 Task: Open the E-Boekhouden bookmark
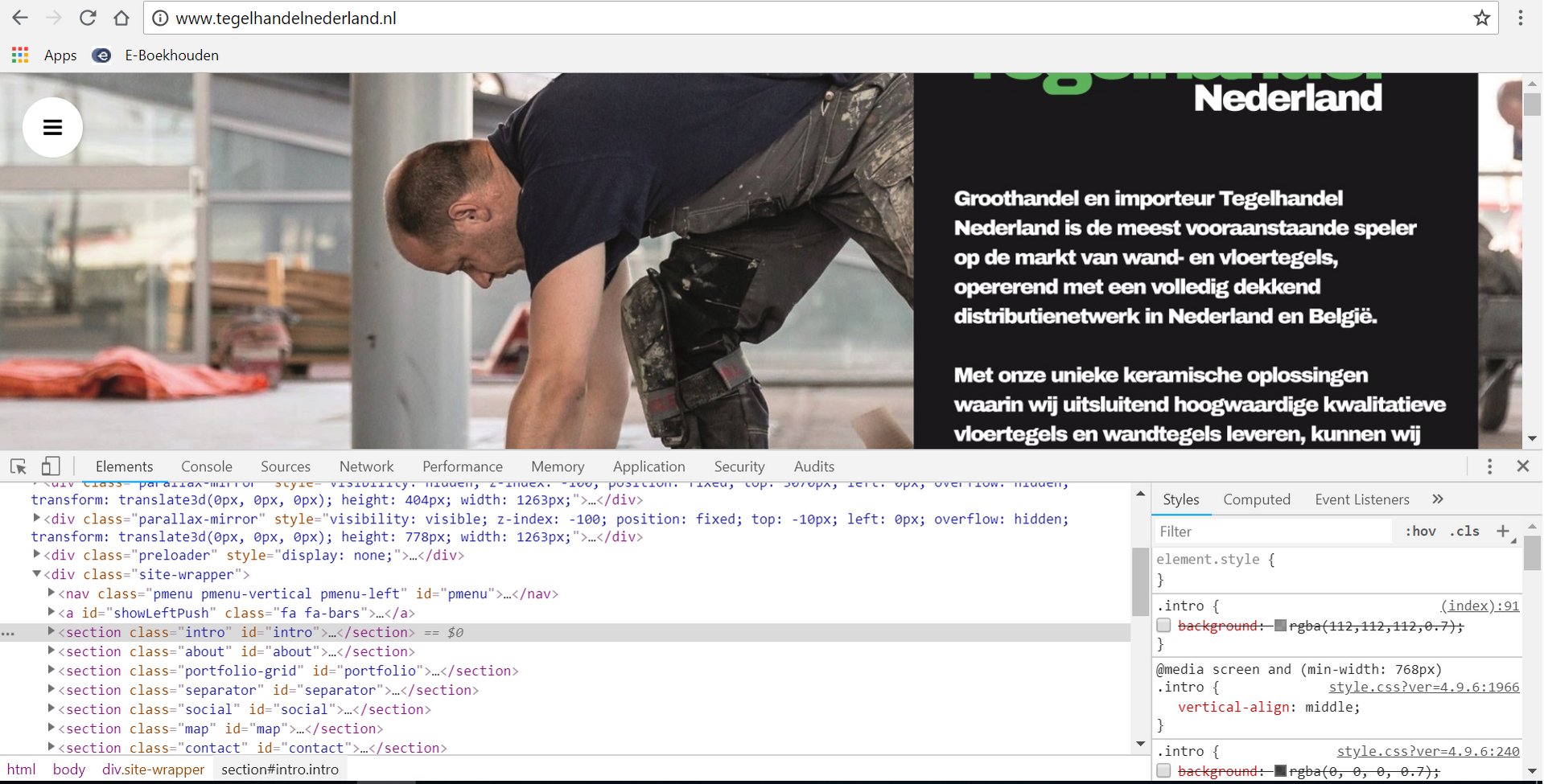[x=155, y=55]
